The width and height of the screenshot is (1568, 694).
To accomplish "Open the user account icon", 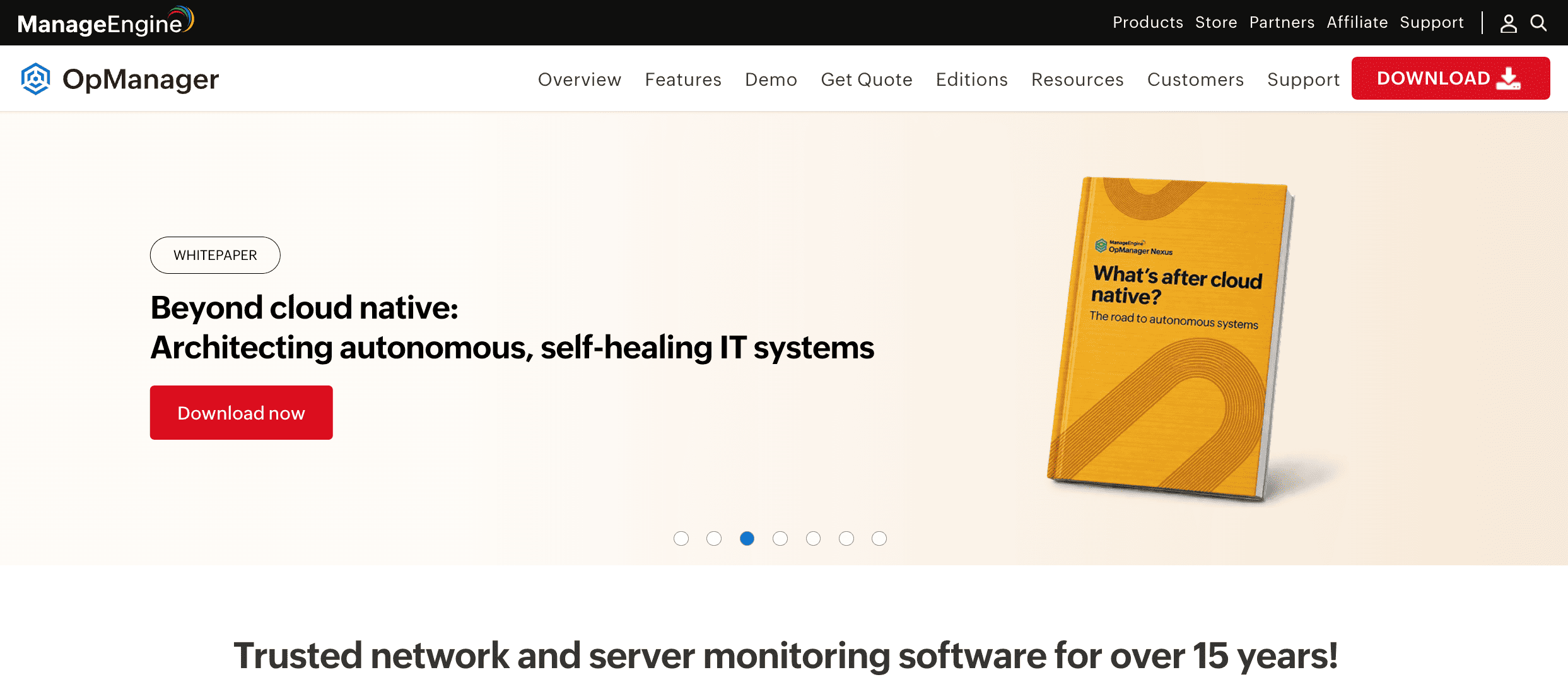I will click(x=1508, y=23).
